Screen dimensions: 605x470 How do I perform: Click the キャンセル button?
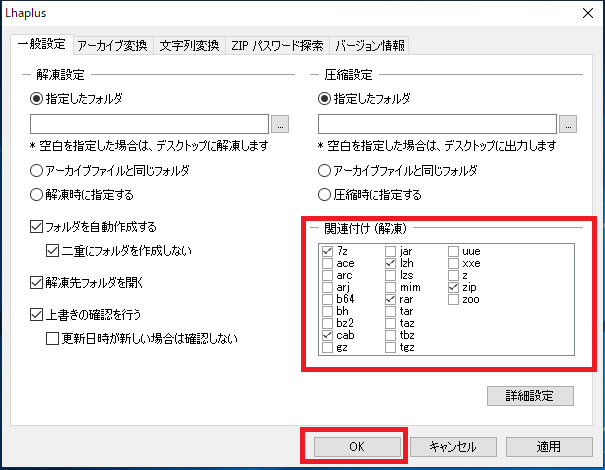pos(453,447)
